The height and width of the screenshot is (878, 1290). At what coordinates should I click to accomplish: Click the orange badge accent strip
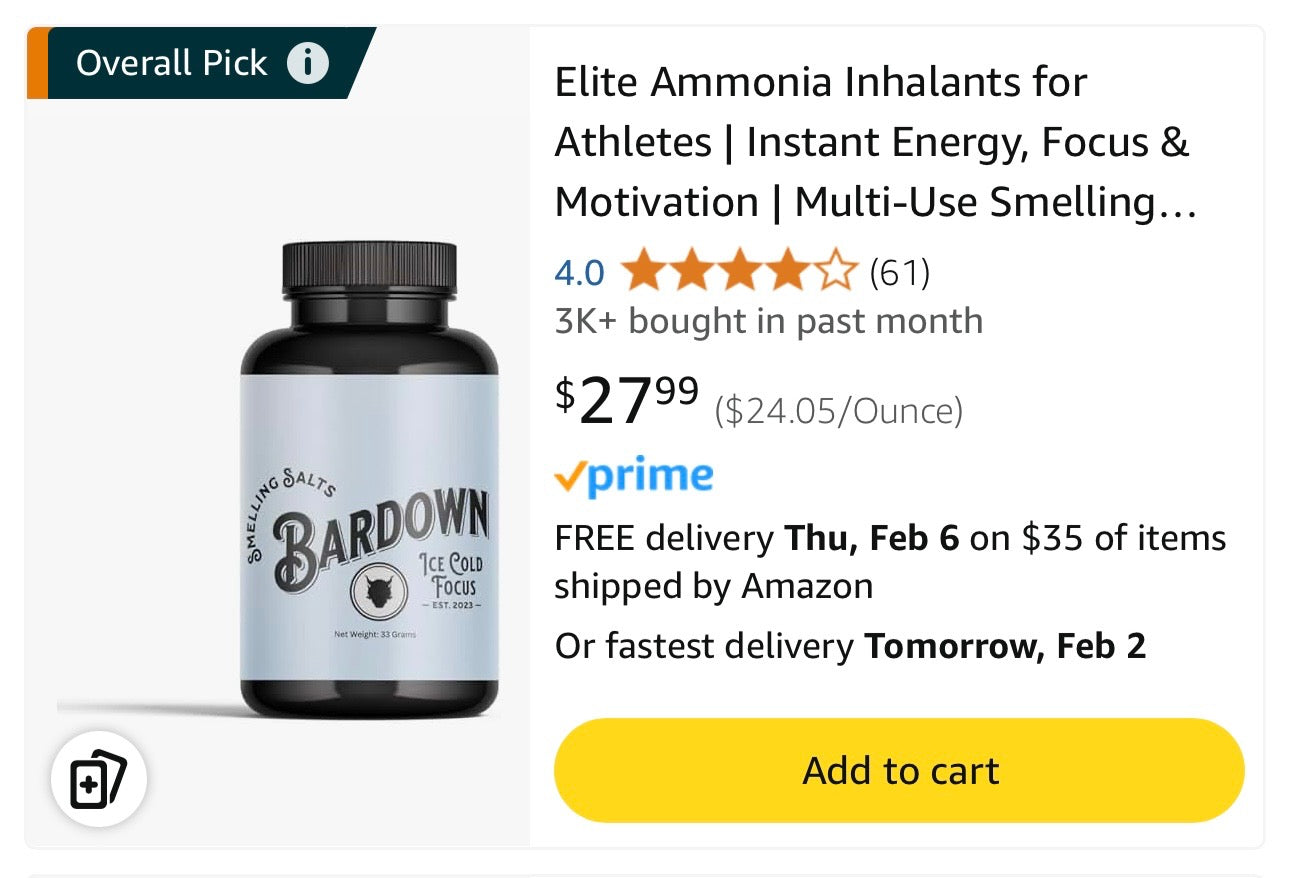tap(36, 63)
